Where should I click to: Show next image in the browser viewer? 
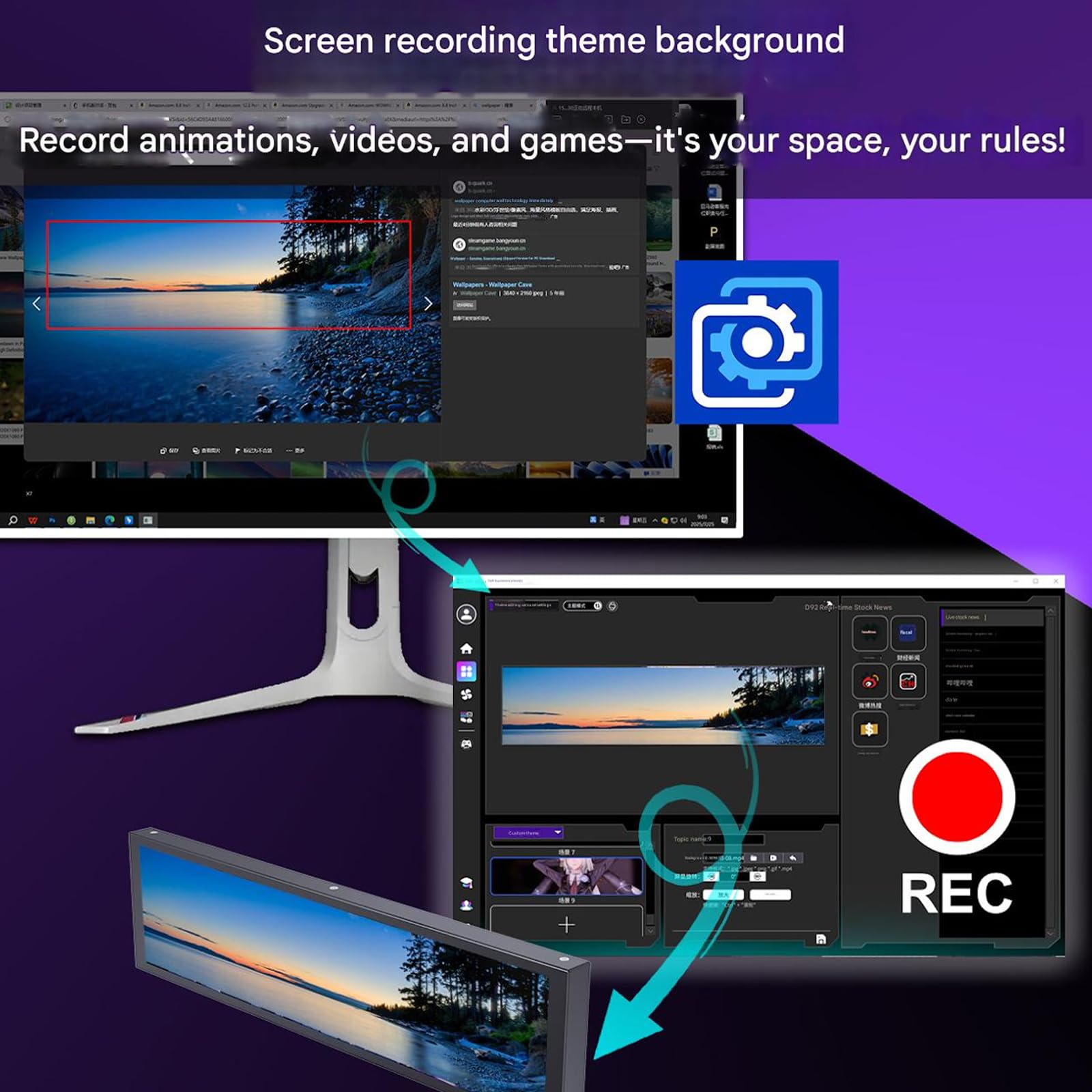point(429,304)
